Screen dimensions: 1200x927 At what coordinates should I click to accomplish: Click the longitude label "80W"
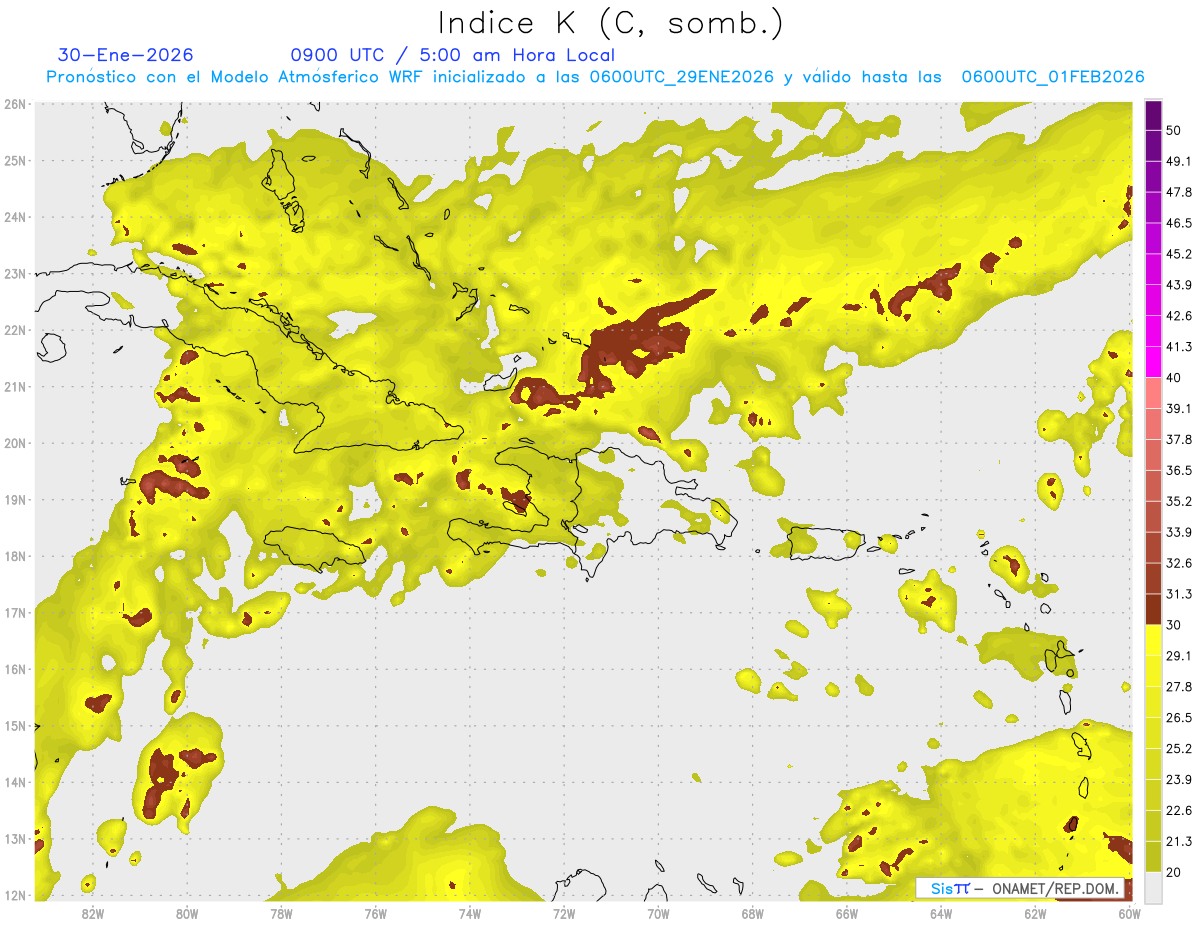tap(187, 914)
